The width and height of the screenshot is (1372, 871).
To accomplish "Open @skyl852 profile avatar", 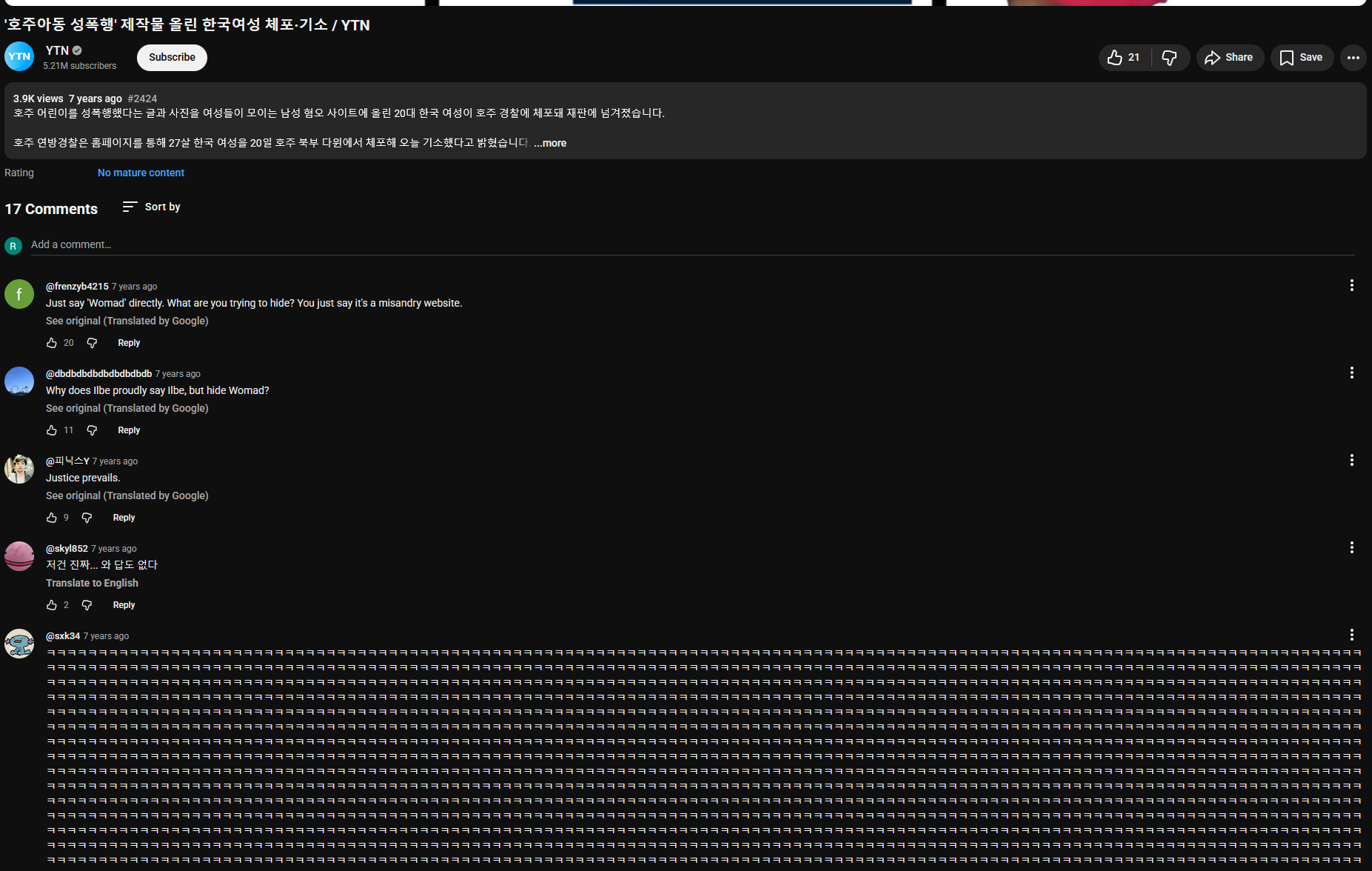I will point(19,556).
